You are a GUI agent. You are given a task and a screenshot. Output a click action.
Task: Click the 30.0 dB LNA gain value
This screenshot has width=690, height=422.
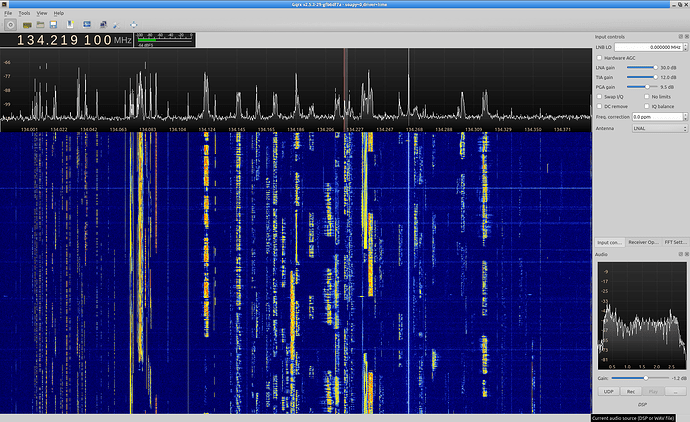[668, 68]
